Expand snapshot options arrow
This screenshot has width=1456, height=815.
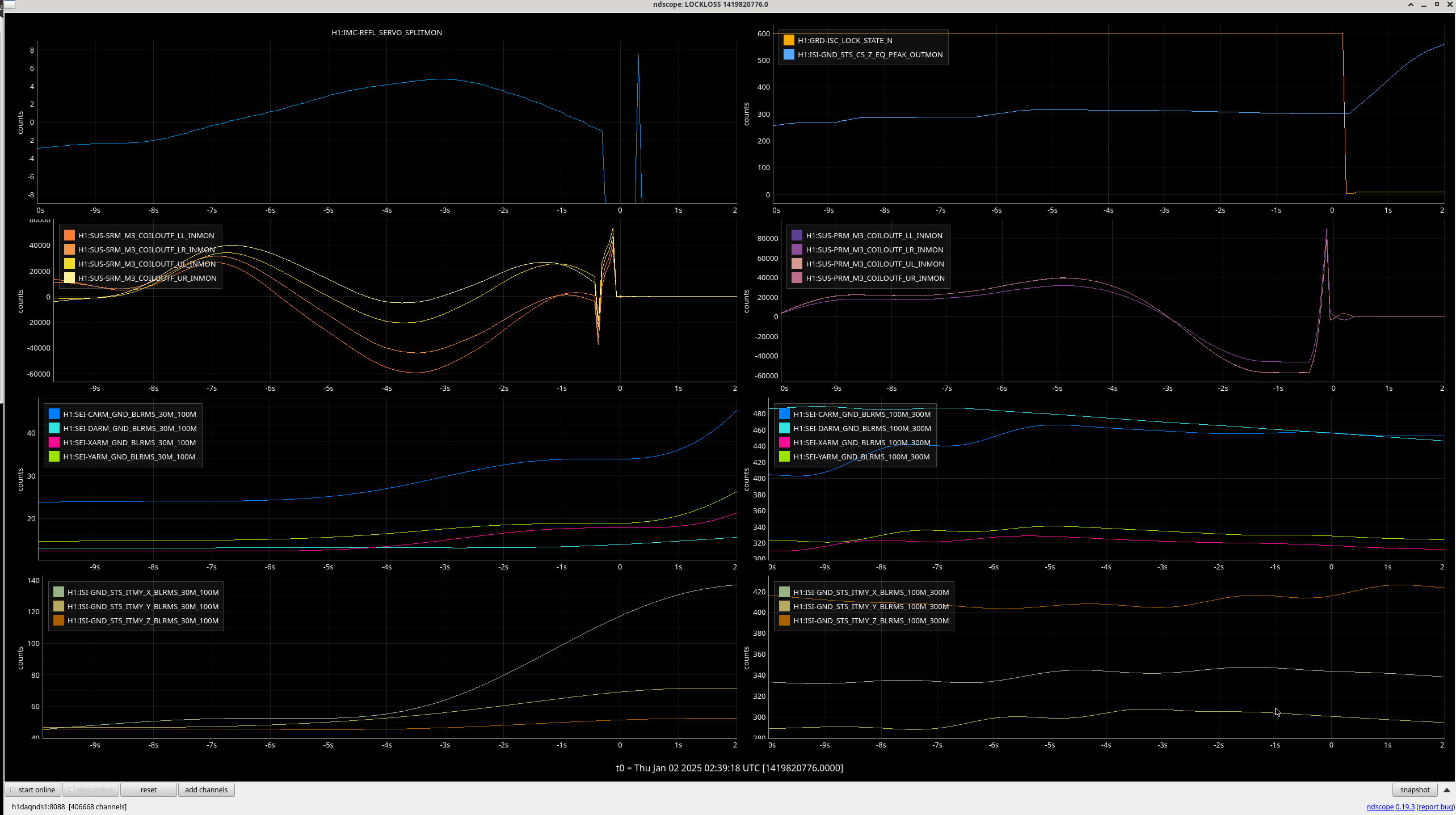point(1446,789)
